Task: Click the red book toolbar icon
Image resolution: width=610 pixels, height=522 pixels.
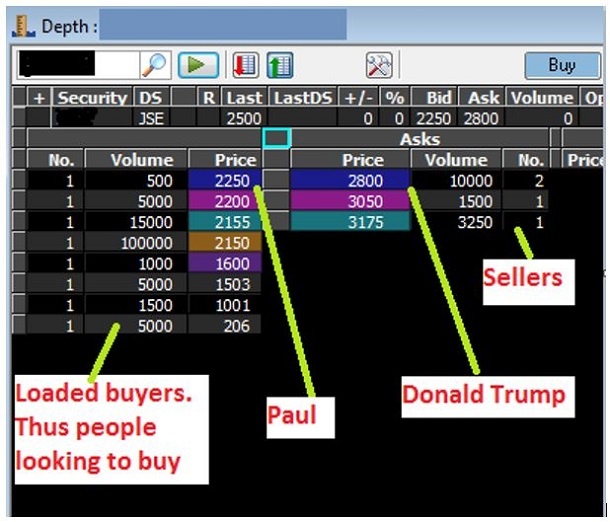Action: [245, 66]
